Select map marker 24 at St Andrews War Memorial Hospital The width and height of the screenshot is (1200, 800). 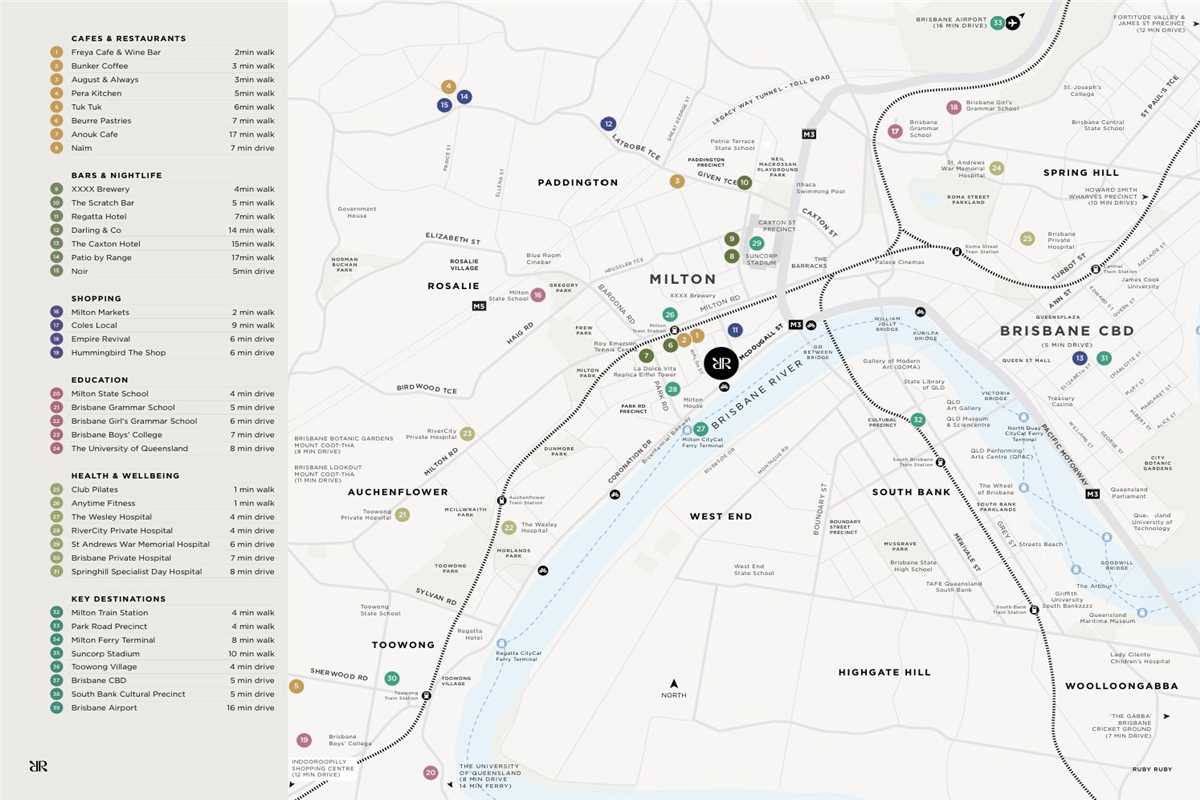pos(996,168)
